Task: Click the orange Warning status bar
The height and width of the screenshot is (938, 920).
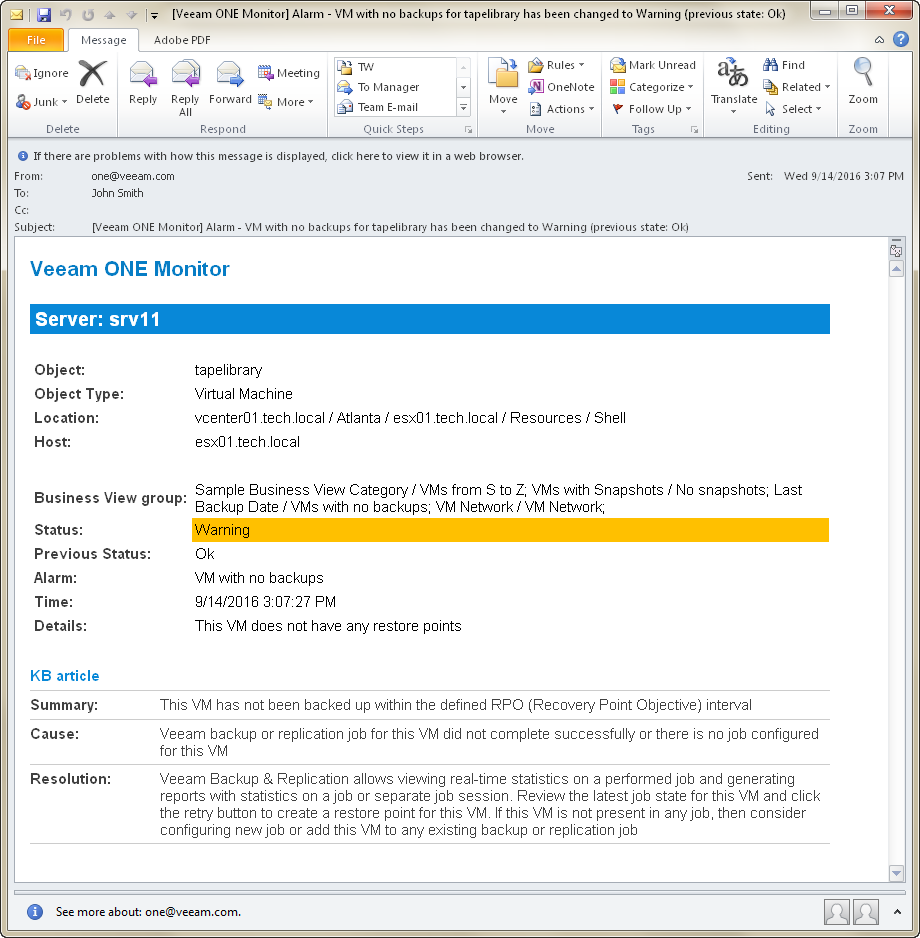Action: (510, 530)
